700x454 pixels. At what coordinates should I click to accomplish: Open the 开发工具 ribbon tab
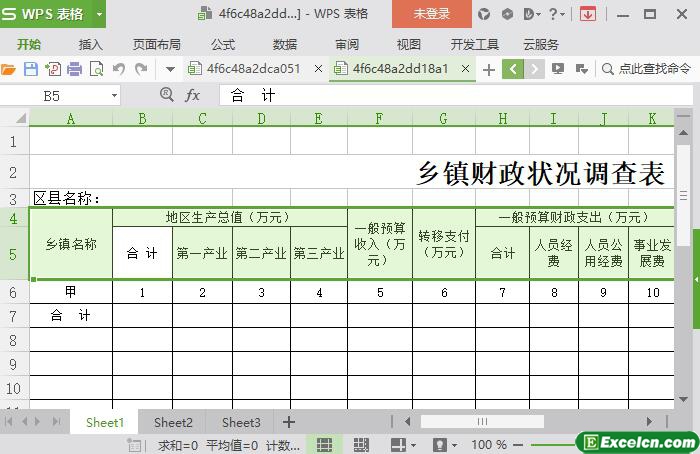click(475, 44)
